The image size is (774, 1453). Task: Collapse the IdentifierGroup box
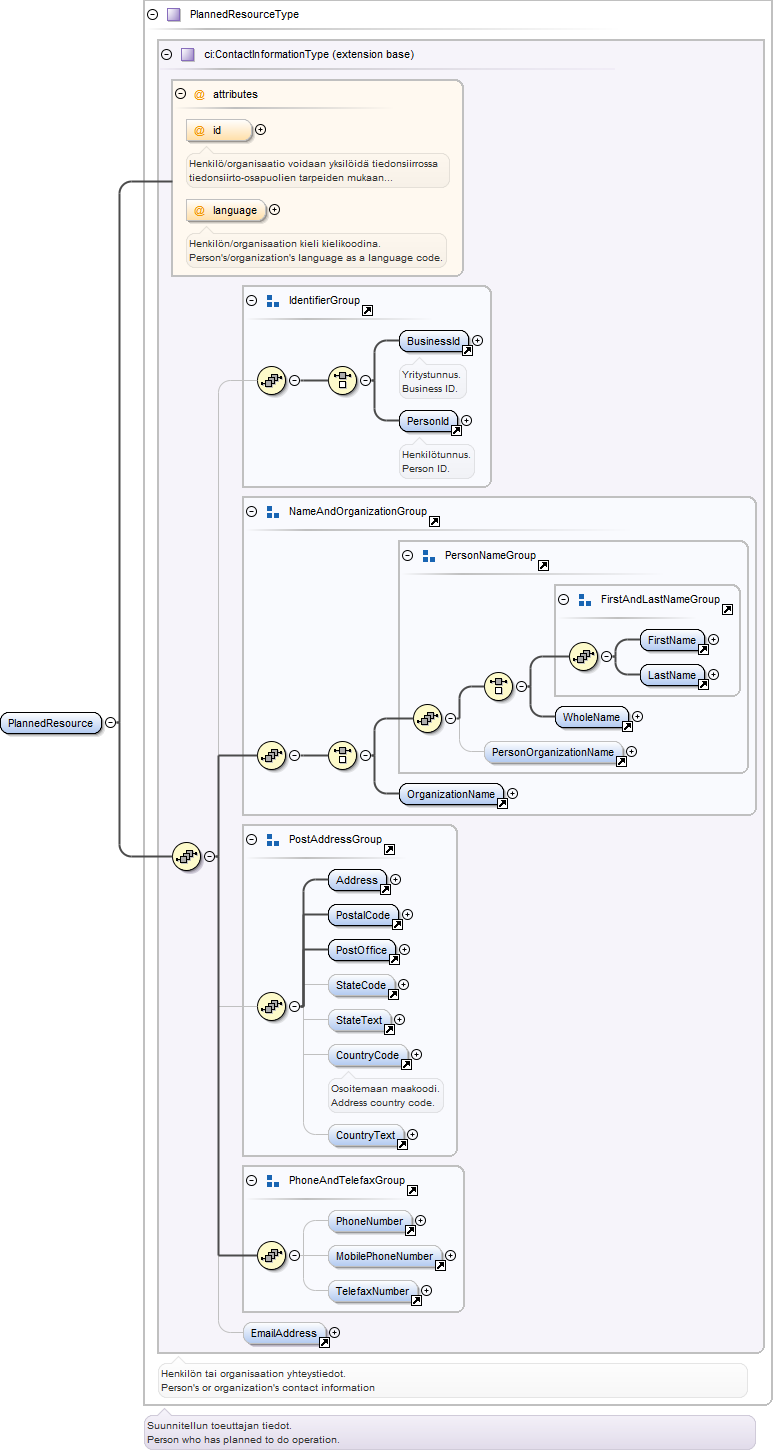pos(252,300)
